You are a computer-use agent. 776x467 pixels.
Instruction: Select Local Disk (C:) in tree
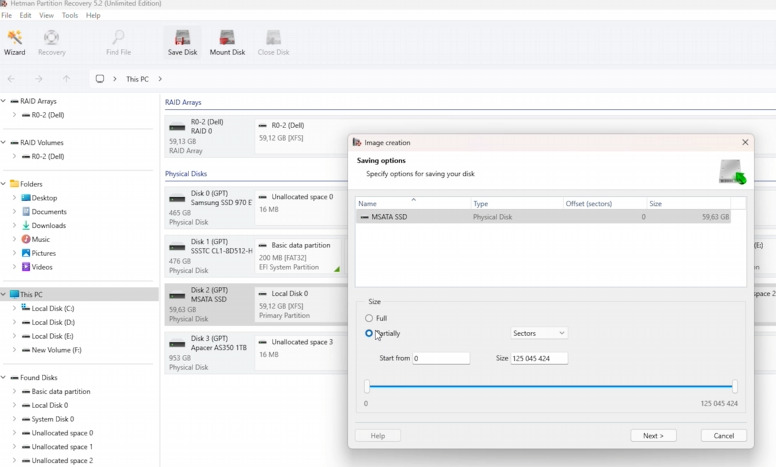(52, 309)
